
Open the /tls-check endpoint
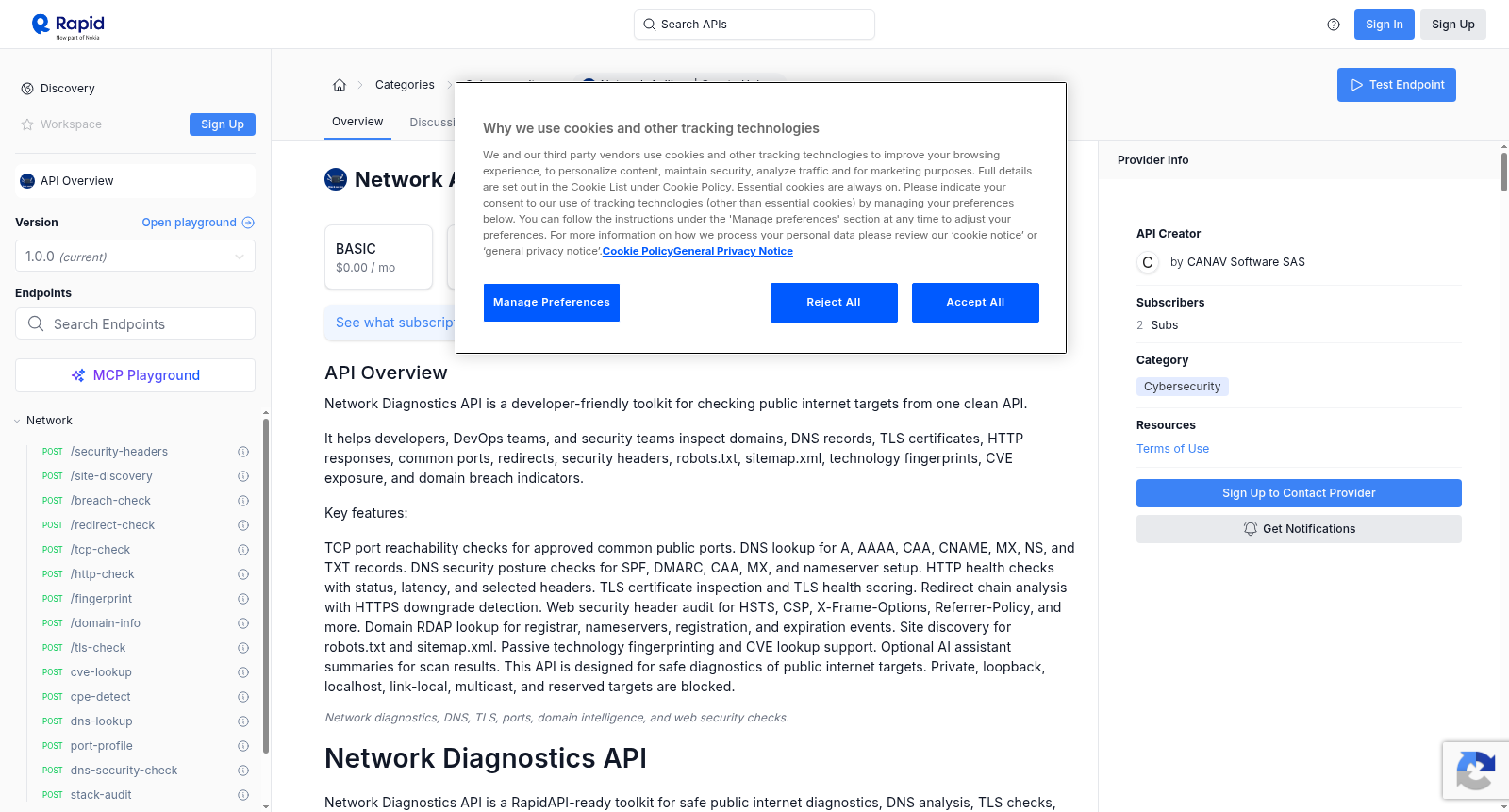point(98,648)
